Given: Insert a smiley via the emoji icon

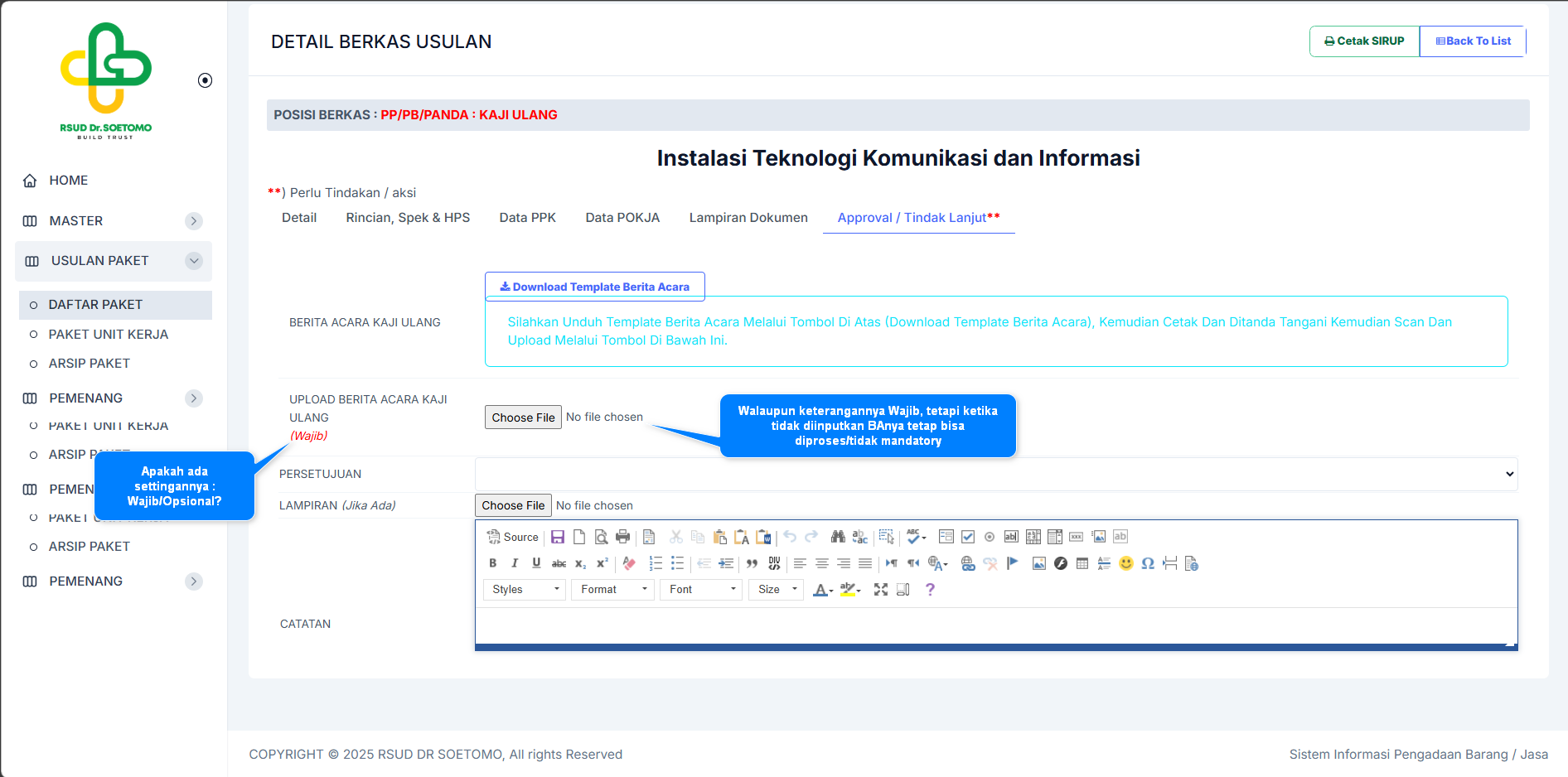Looking at the screenshot, I should [1125, 563].
